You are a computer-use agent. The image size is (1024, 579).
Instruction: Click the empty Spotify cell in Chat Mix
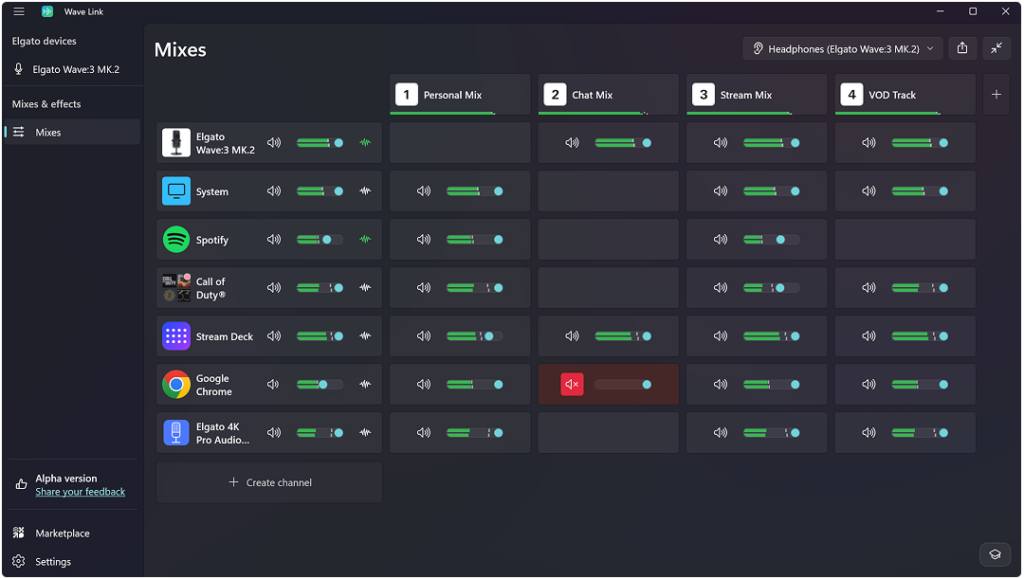(609, 240)
